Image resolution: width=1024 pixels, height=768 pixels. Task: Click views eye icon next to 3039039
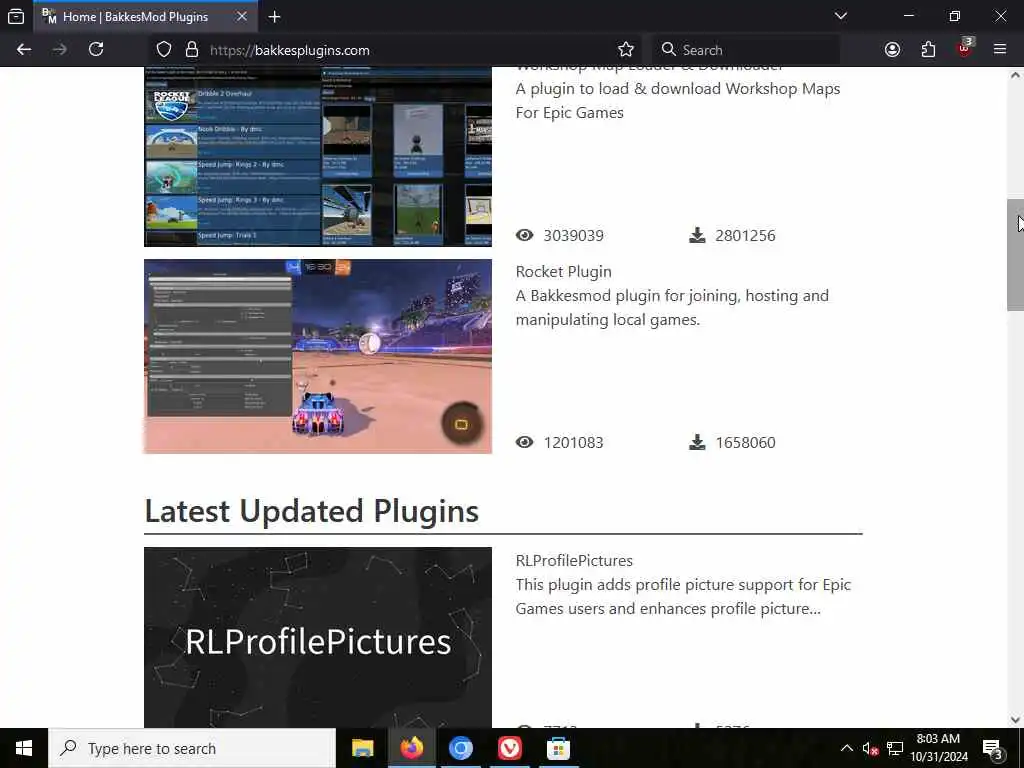click(524, 235)
